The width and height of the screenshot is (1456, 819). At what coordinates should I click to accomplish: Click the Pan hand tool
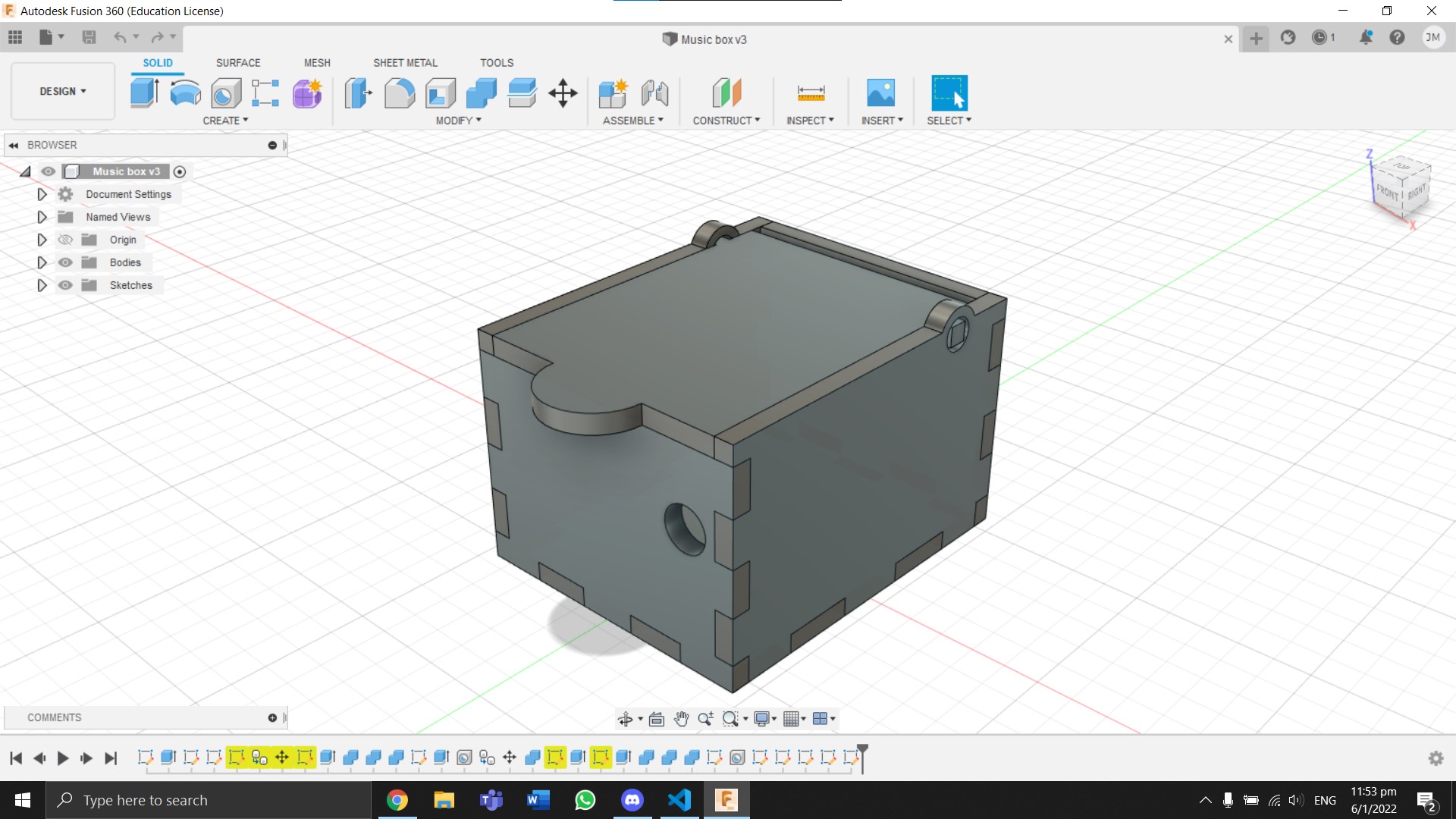681,719
